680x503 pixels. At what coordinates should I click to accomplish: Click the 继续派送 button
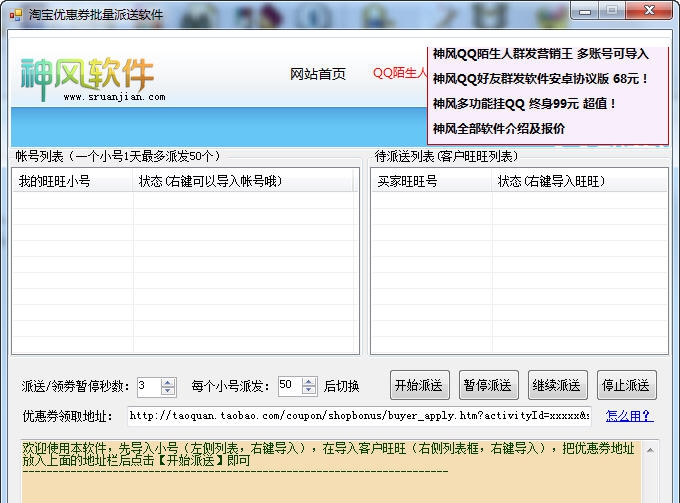point(558,385)
